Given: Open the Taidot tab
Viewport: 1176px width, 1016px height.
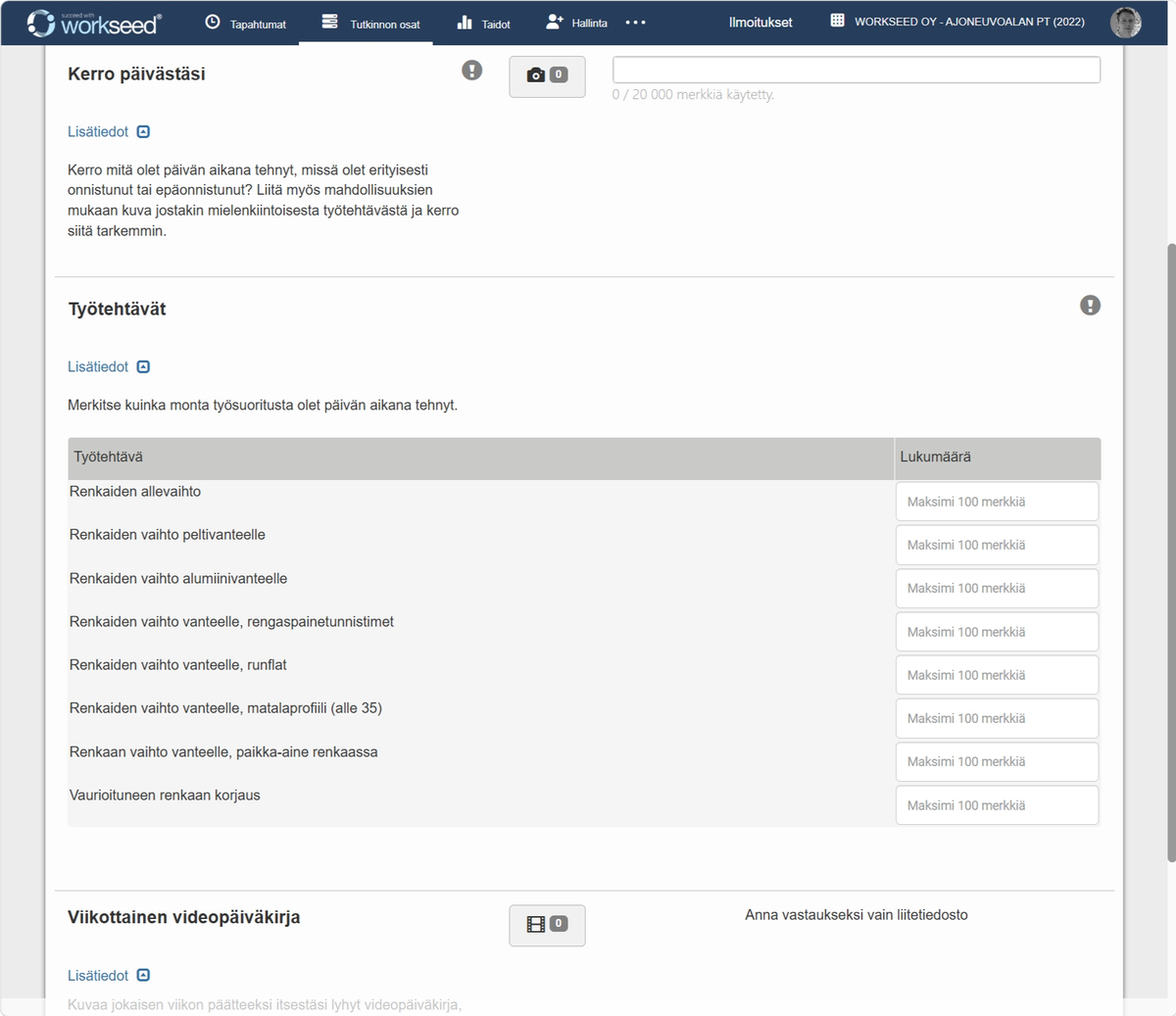Looking at the screenshot, I should (484, 23).
